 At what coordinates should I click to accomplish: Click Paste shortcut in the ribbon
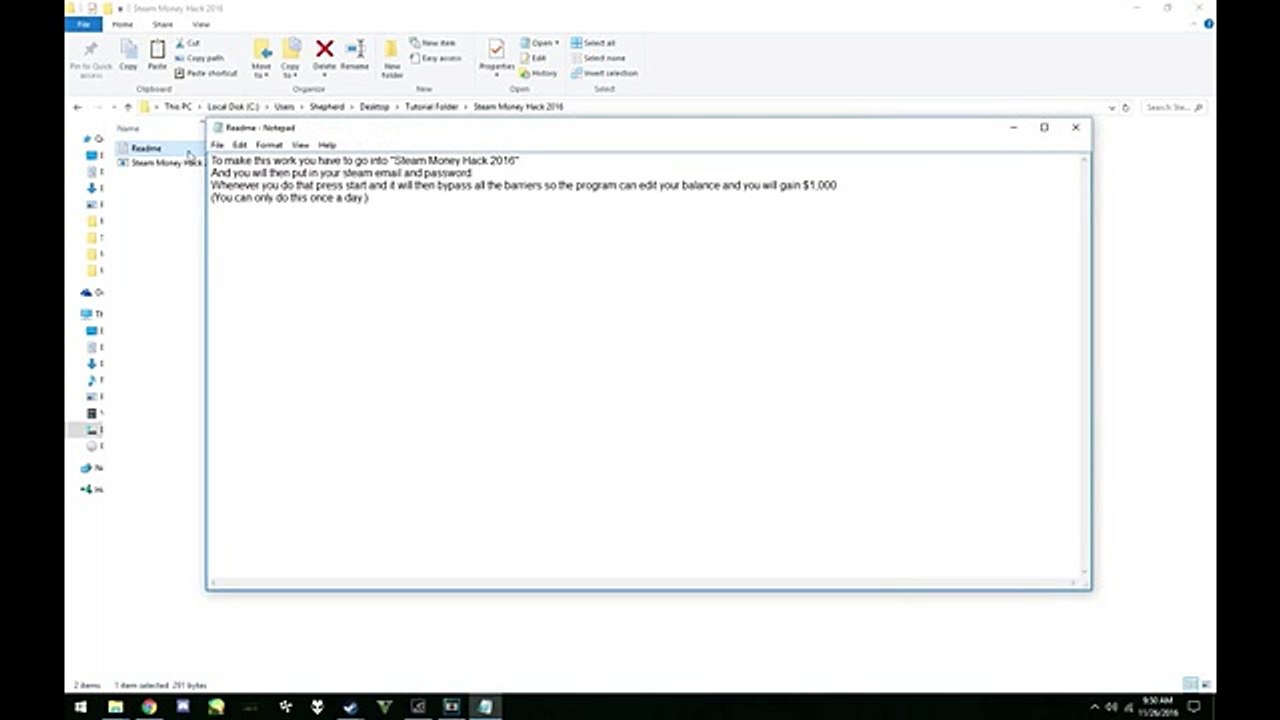pos(206,73)
